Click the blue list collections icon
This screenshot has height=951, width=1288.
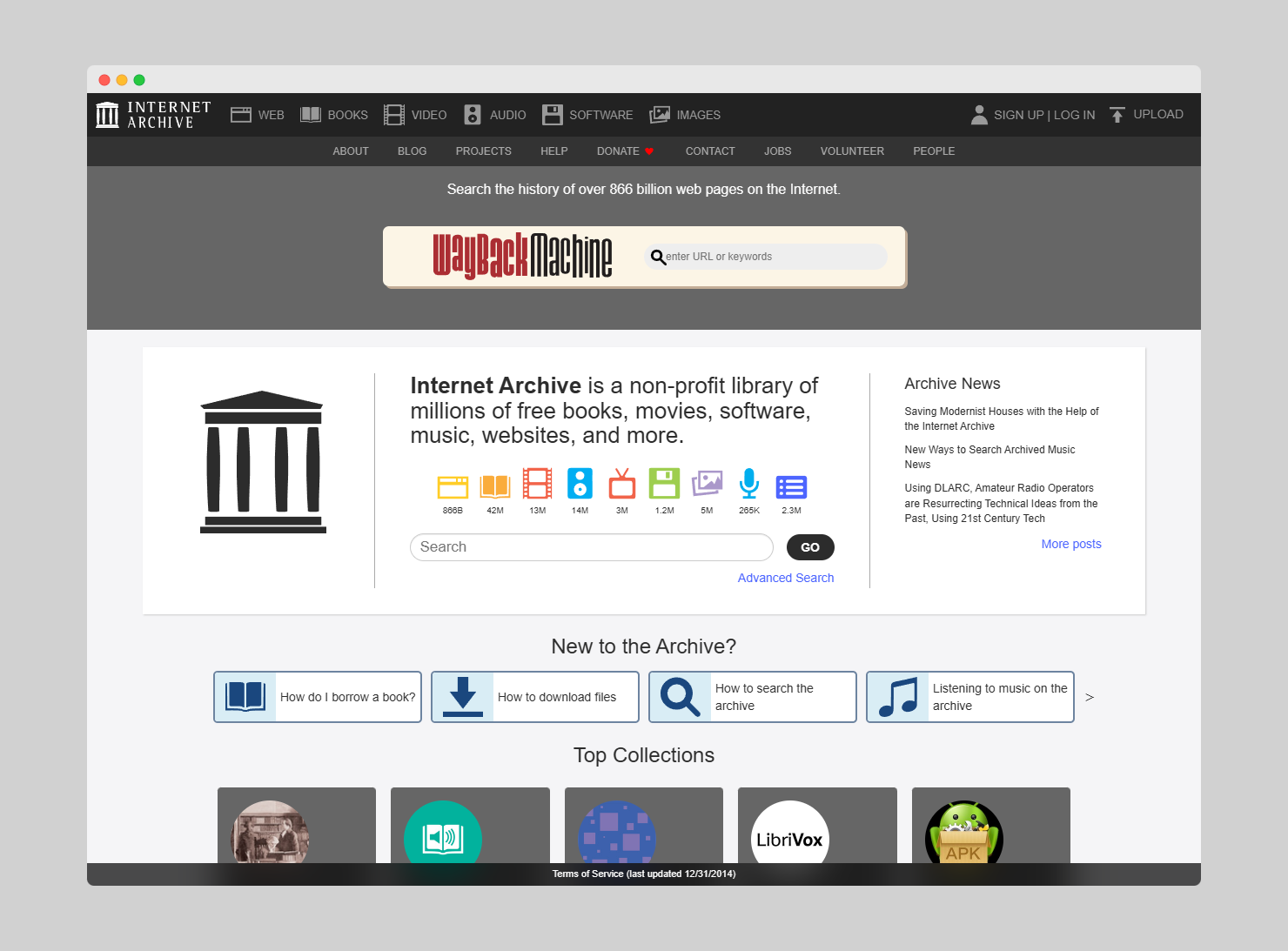click(x=791, y=486)
